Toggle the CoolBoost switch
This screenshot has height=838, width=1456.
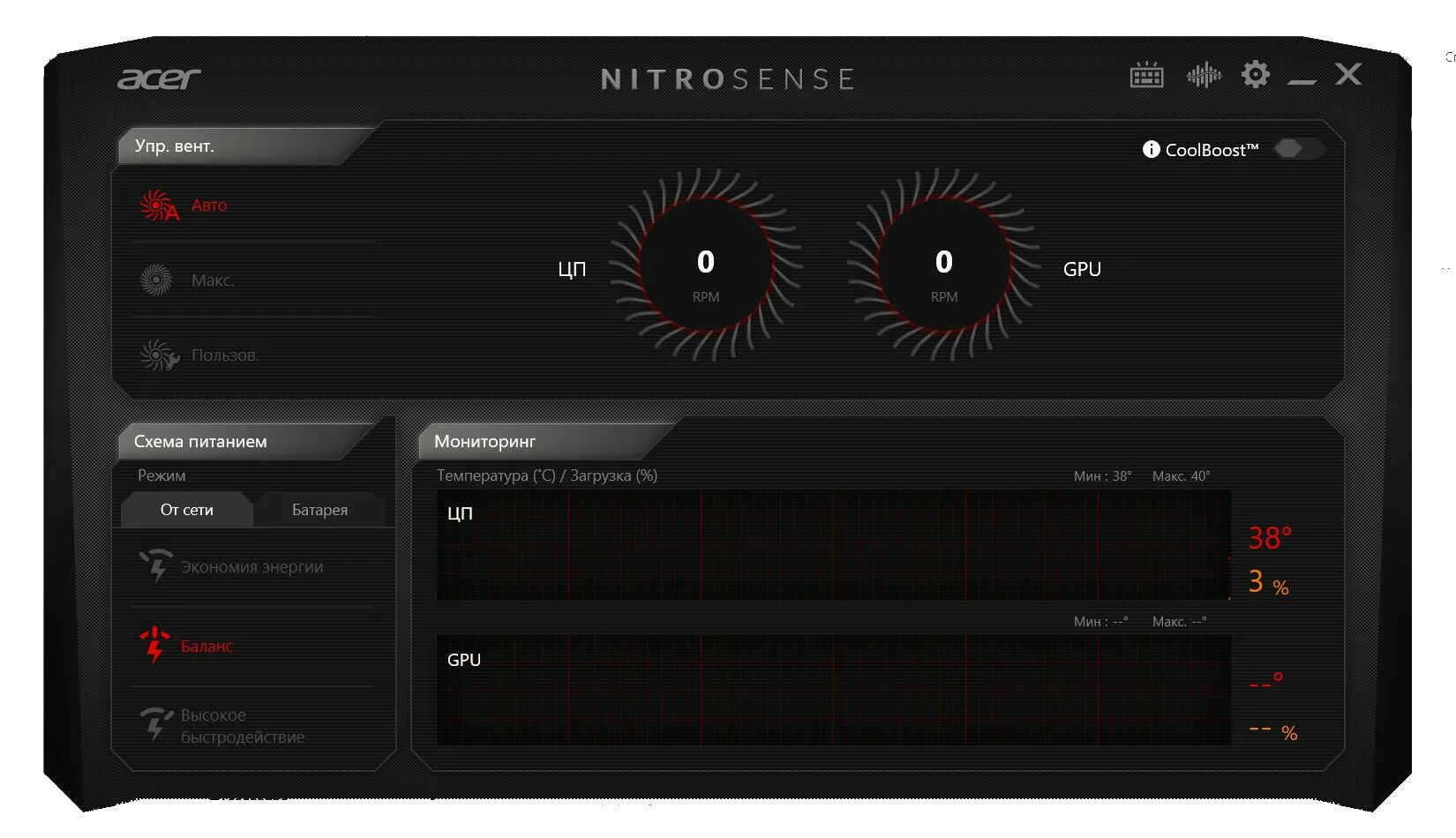(x=1299, y=148)
